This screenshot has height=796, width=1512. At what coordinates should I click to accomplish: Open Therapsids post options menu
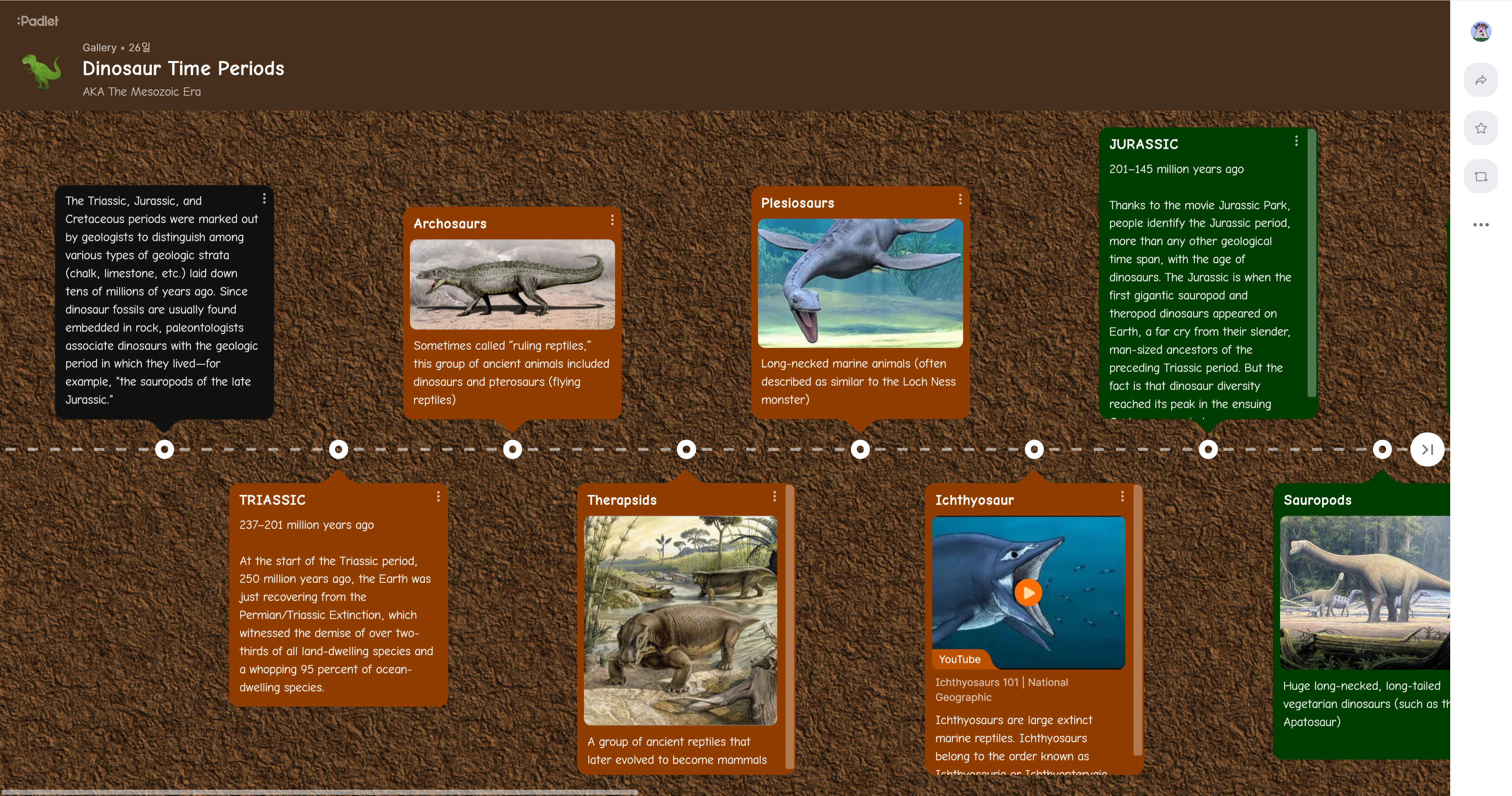coord(774,497)
